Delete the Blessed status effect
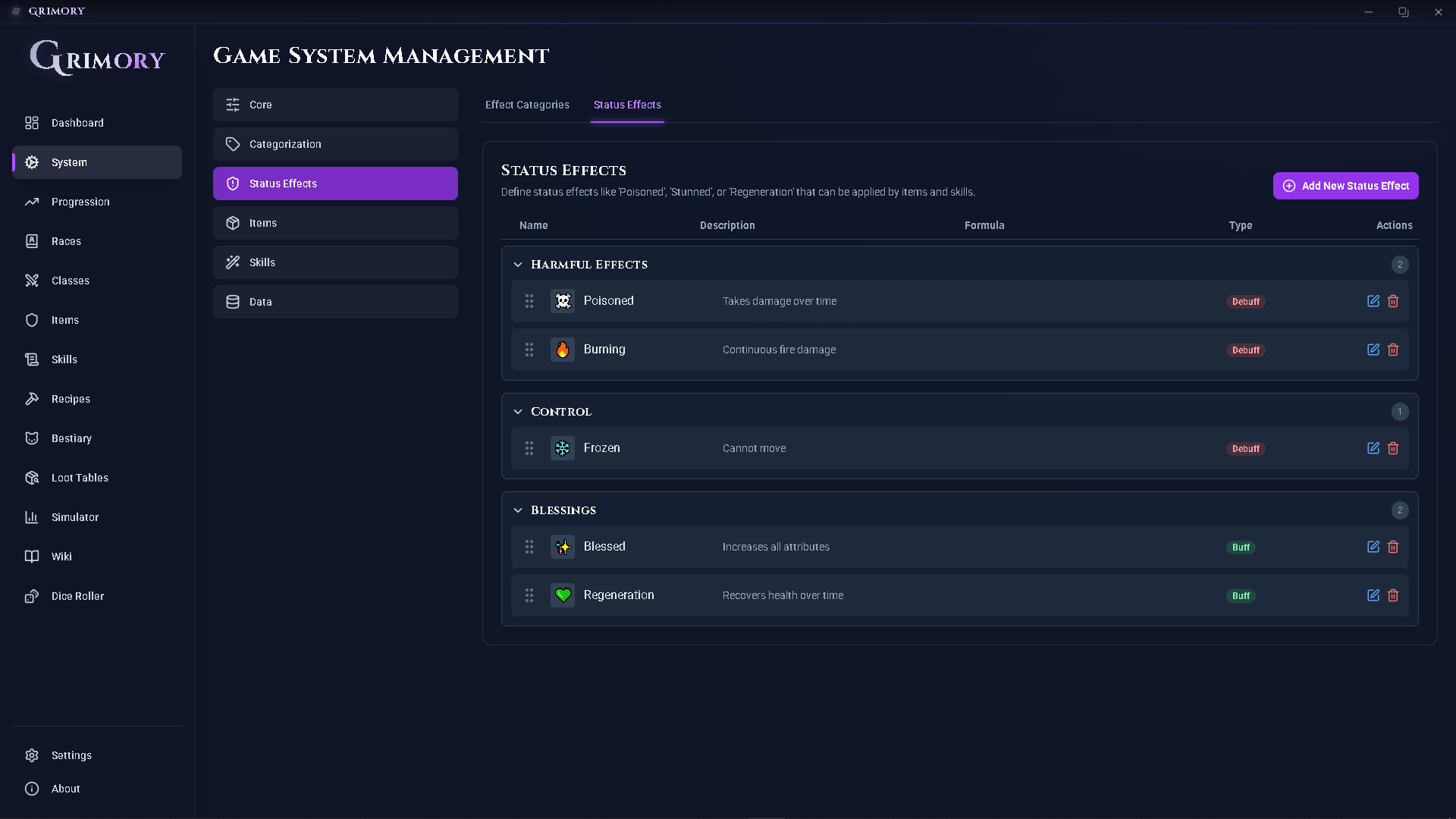Image resolution: width=1456 pixels, height=819 pixels. (1393, 547)
